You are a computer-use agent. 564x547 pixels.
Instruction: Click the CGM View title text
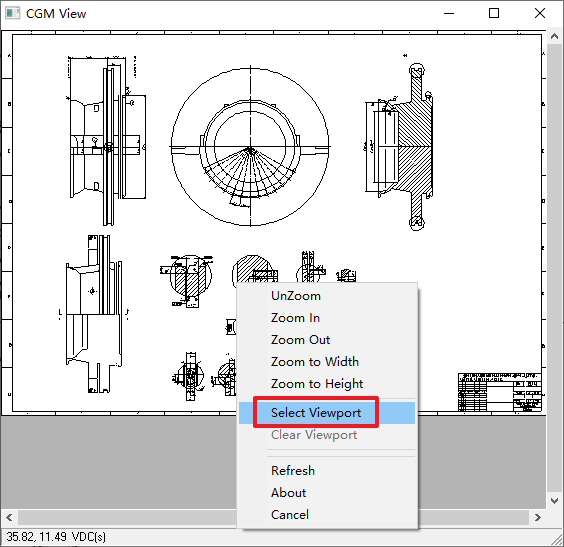click(56, 14)
